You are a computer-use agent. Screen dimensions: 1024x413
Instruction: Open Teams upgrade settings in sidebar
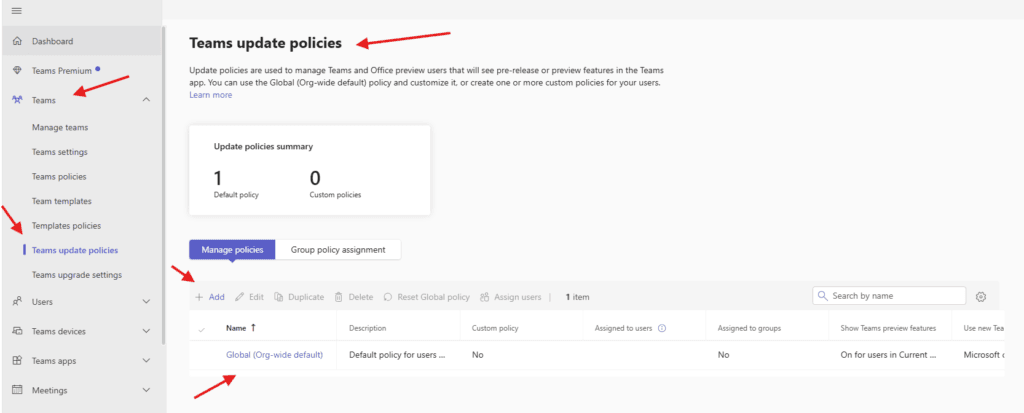77,275
